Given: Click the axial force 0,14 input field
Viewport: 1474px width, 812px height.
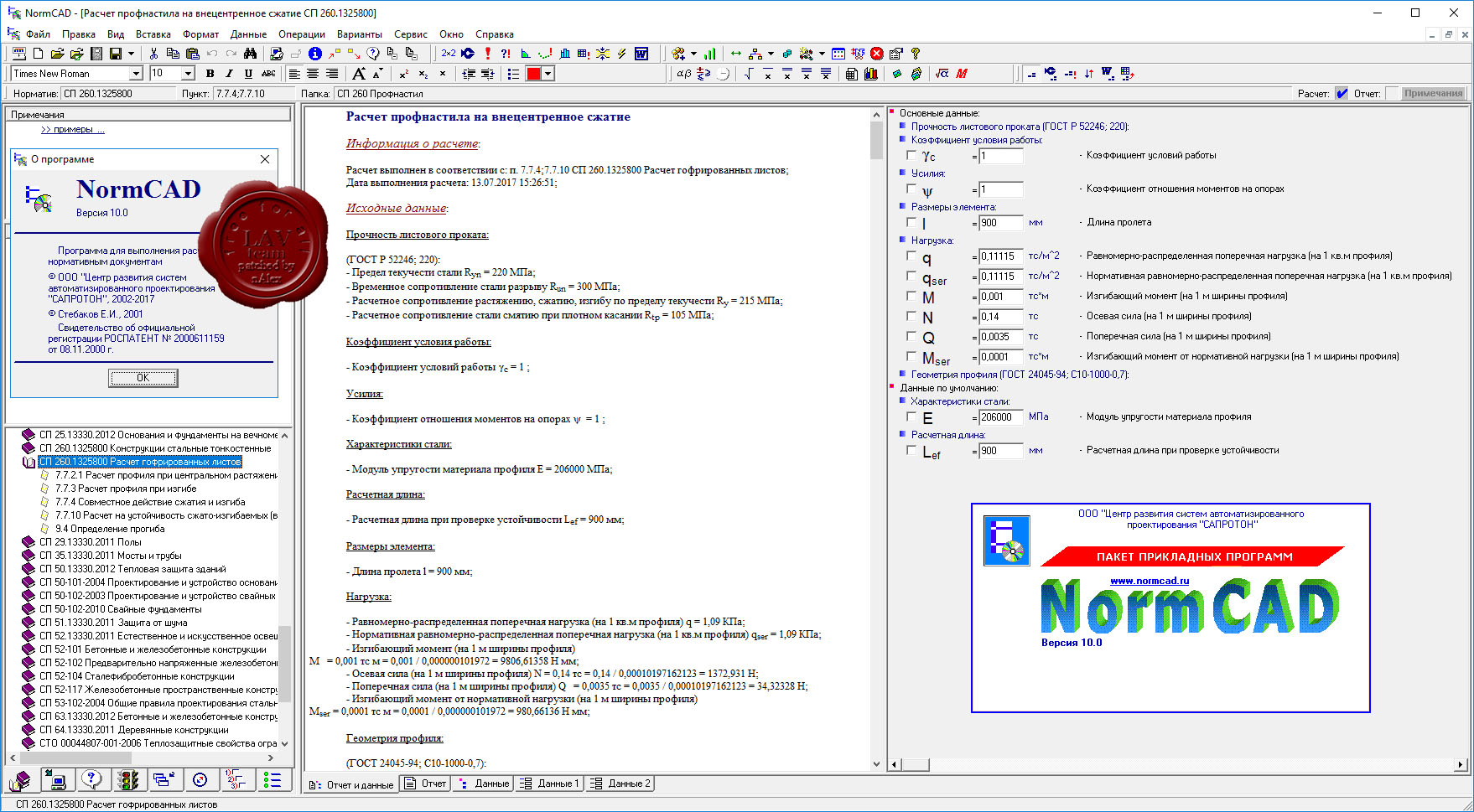Looking at the screenshot, I should 1001,317.
